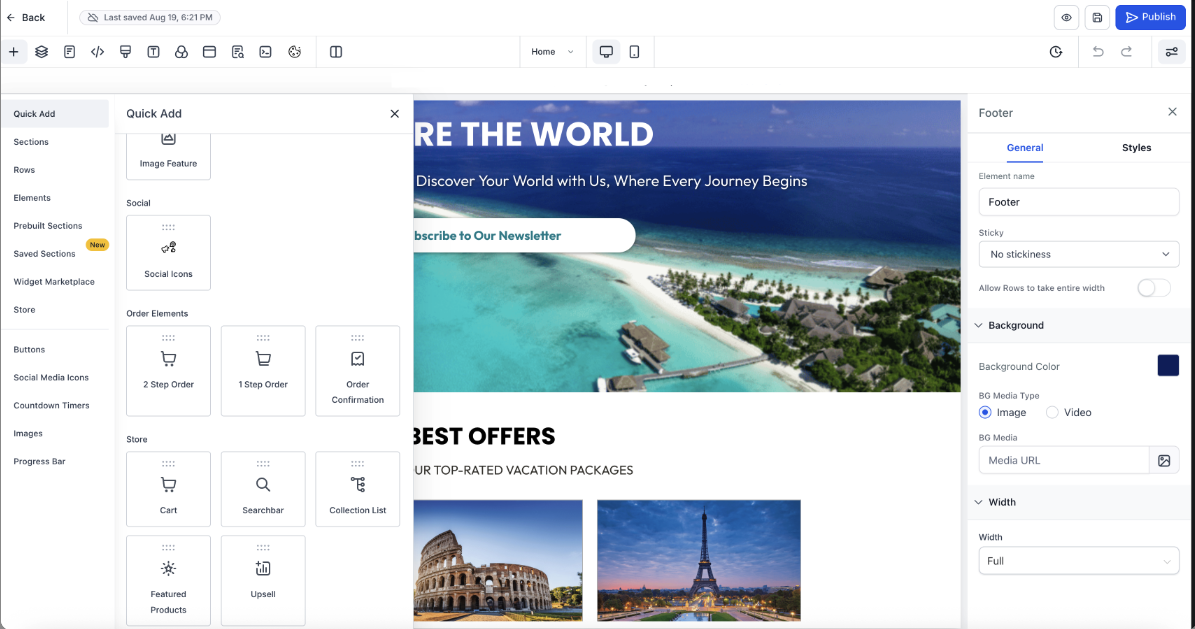Click the Publish button

point(1150,17)
